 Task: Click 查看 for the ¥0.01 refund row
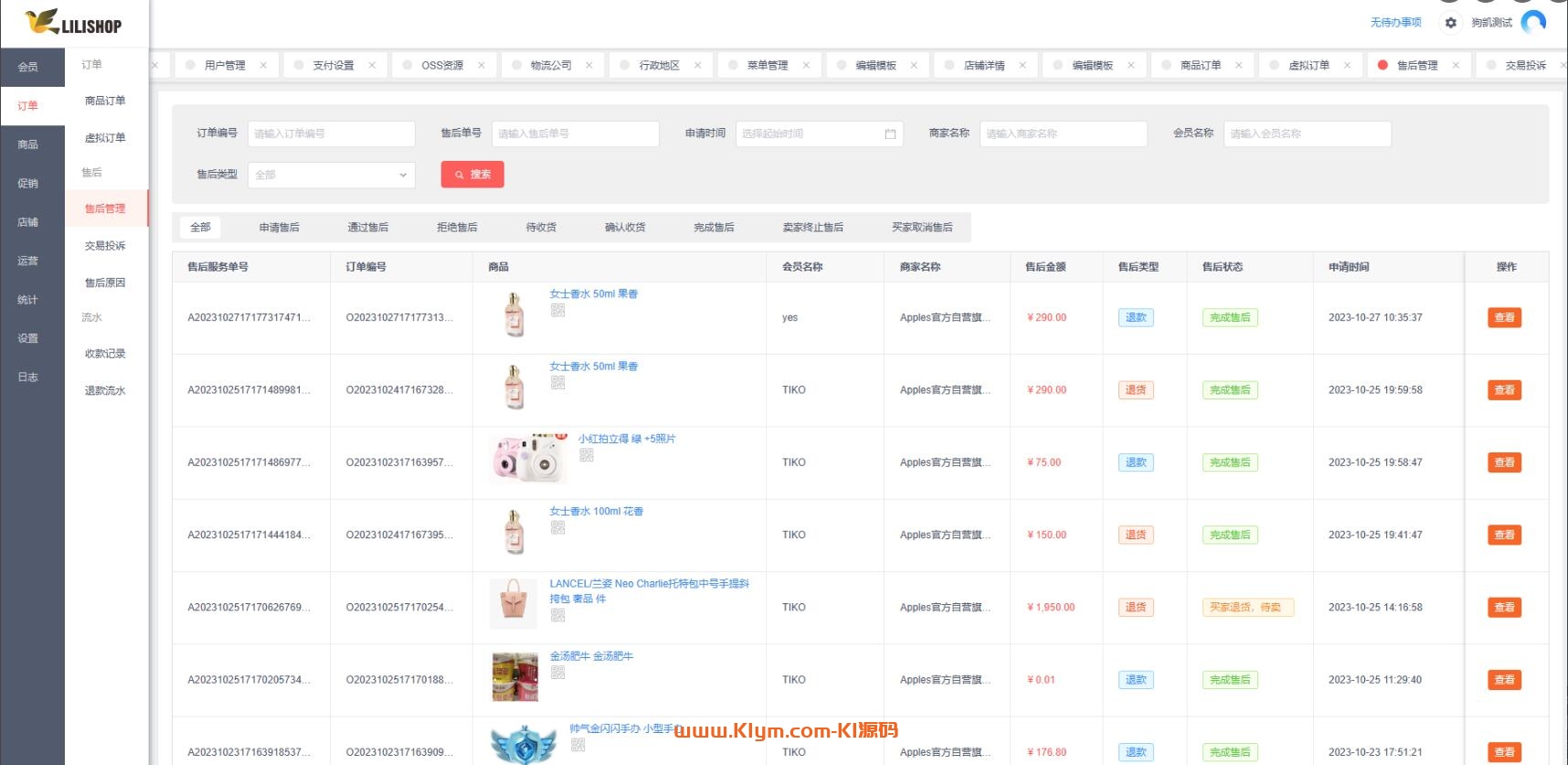[x=1504, y=680]
